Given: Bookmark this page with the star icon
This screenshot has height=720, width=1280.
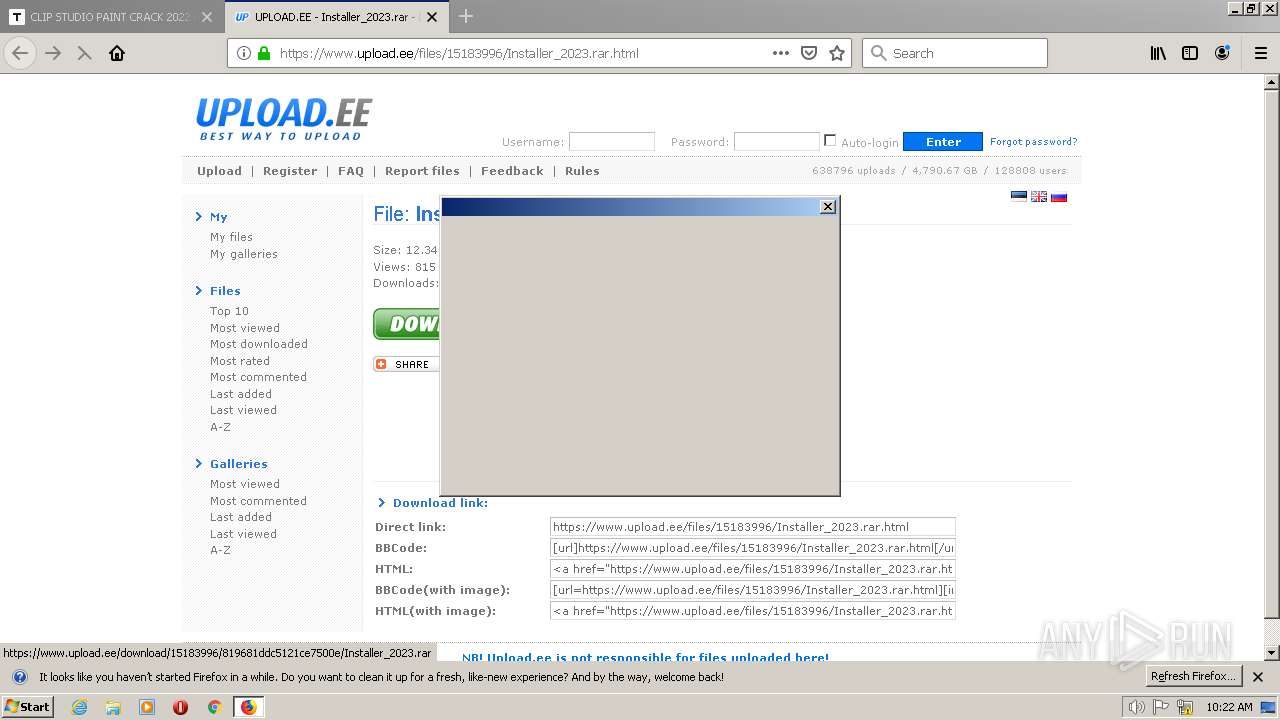Looking at the screenshot, I should pos(837,53).
